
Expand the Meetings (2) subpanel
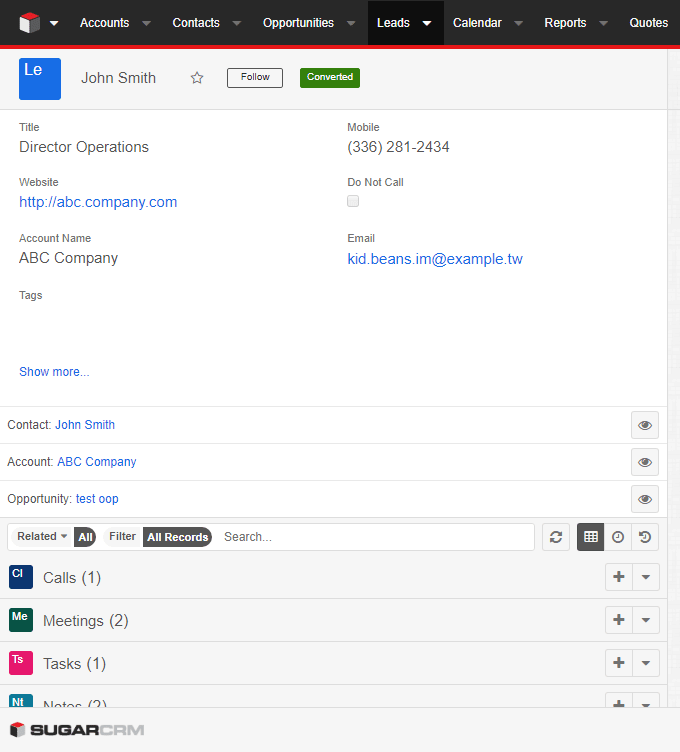click(x=86, y=621)
